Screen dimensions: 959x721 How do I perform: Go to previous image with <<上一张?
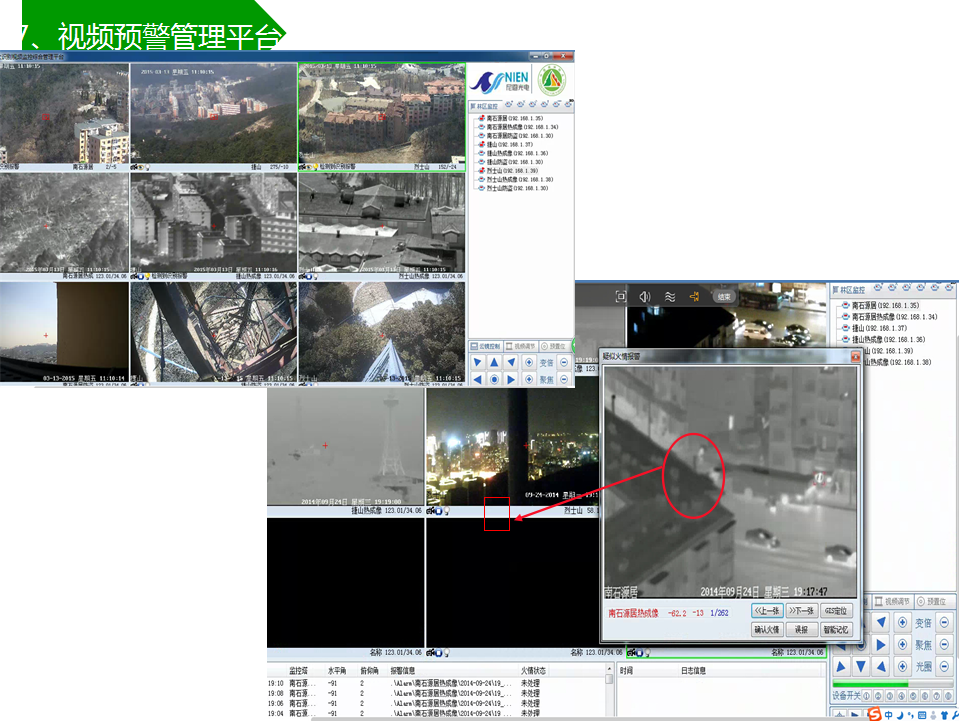coord(766,610)
